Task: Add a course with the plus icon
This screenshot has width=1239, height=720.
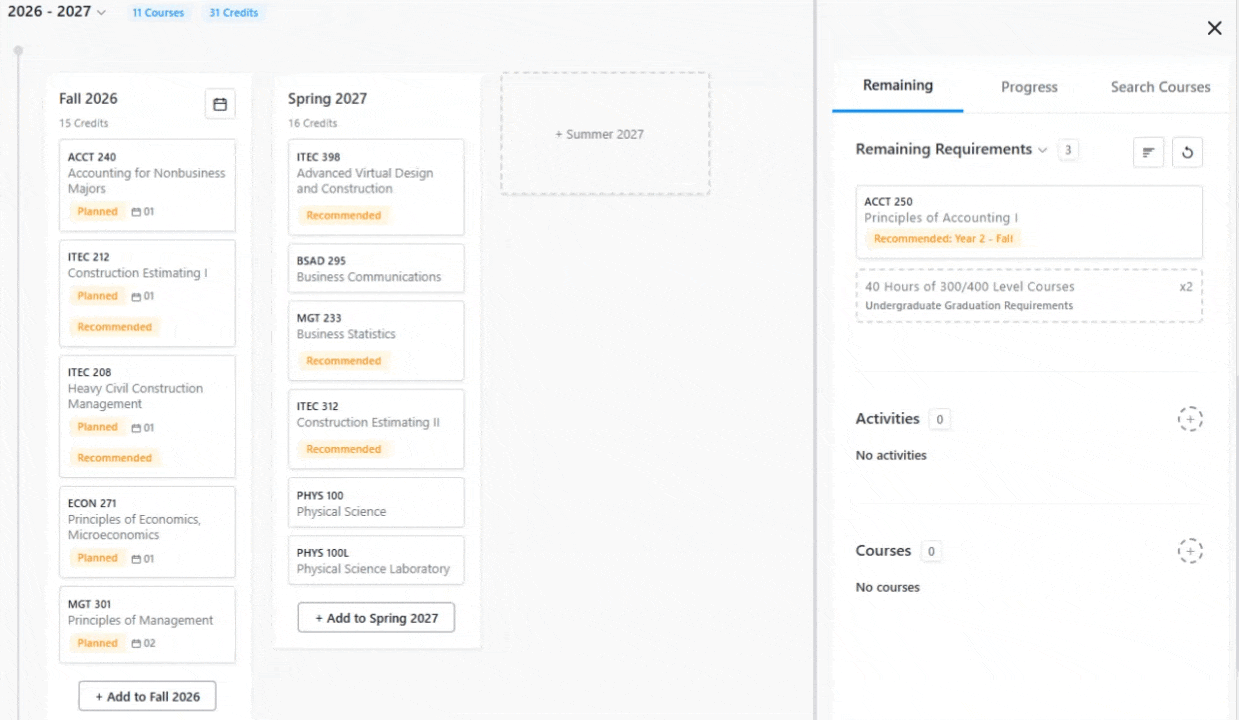Action: 1189,551
